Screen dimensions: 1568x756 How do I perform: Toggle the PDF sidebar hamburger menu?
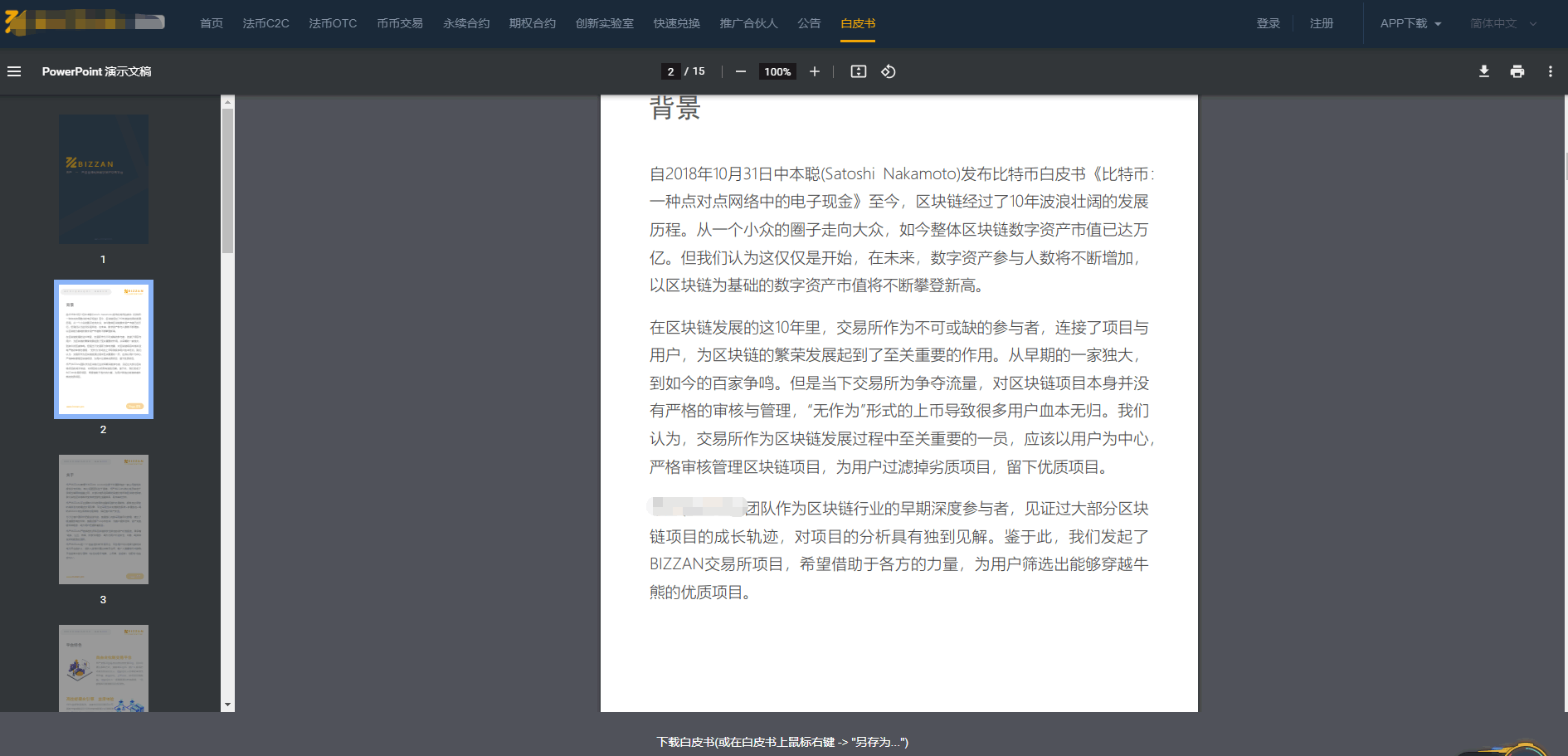point(14,71)
